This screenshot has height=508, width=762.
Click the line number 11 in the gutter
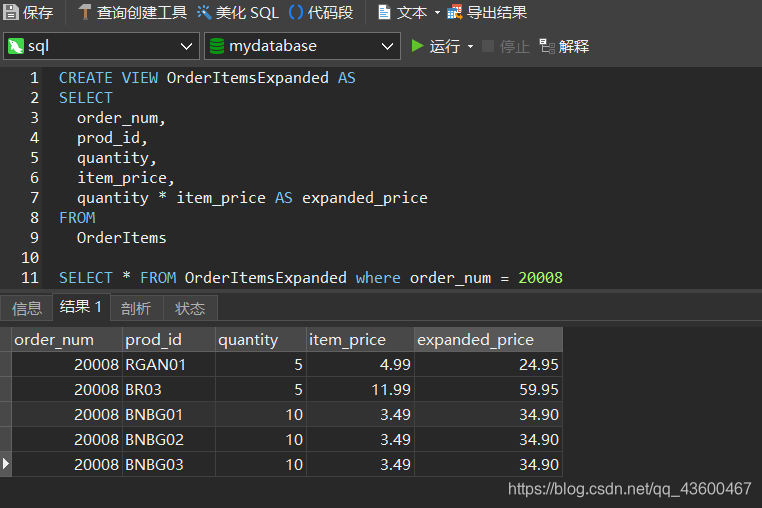[30, 278]
